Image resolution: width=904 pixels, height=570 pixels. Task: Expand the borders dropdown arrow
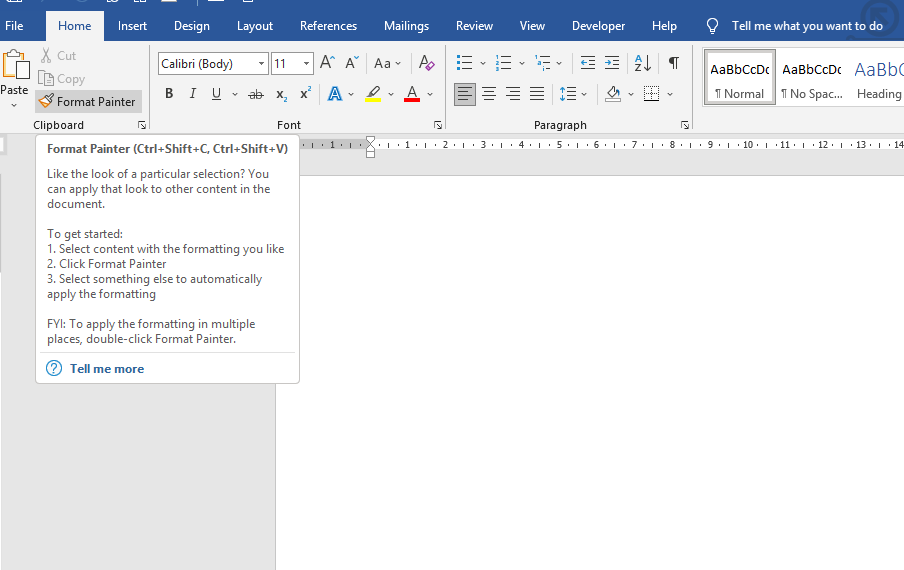pyautogui.click(x=670, y=95)
